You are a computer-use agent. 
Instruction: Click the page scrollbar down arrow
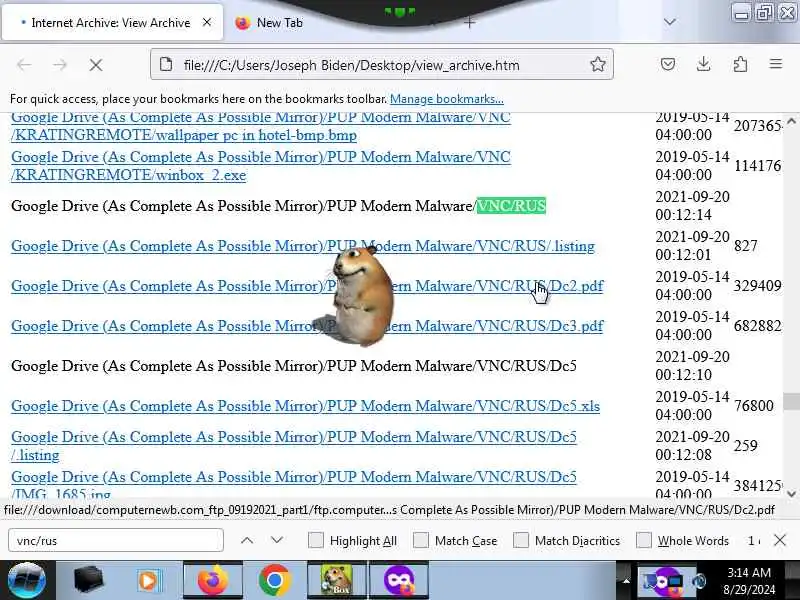pos(791,493)
